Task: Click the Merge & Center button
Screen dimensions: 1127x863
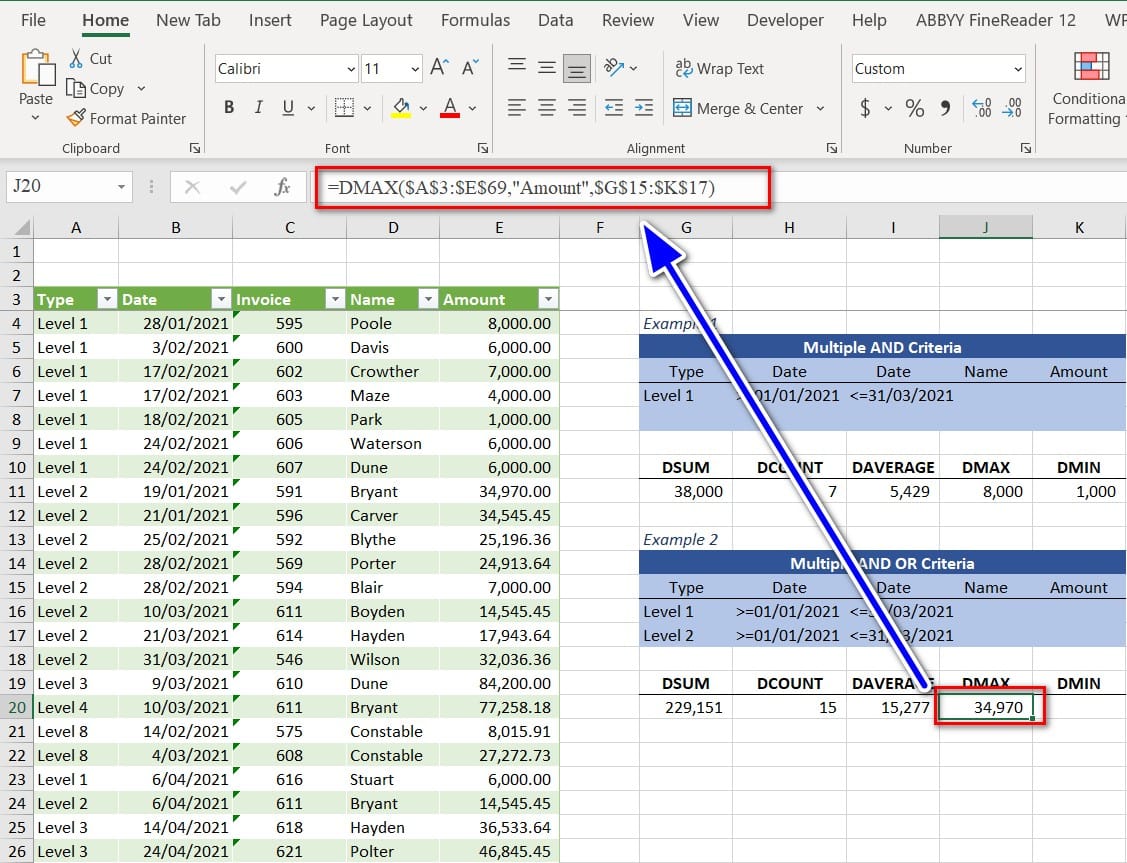Action: [x=739, y=108]
